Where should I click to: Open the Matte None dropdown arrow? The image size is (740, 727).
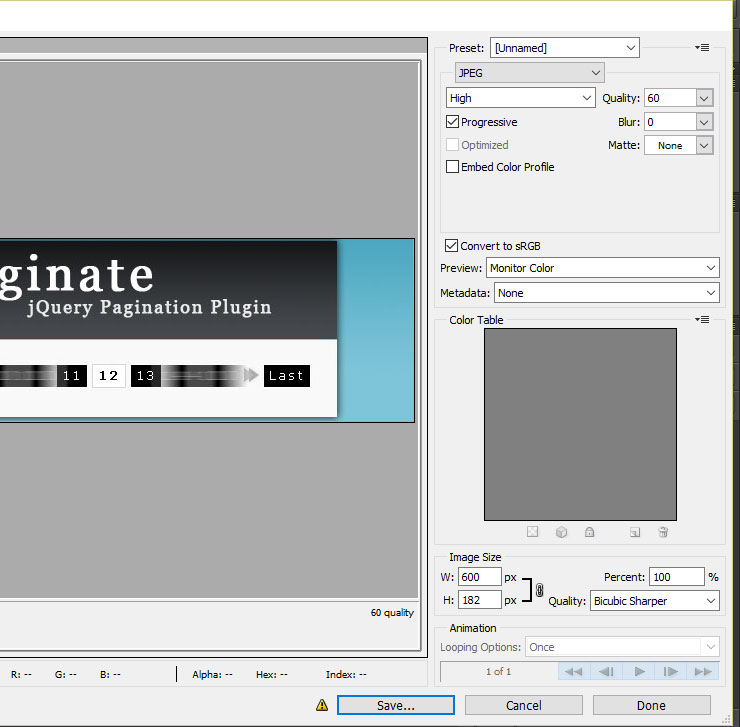tap(704, 145)
